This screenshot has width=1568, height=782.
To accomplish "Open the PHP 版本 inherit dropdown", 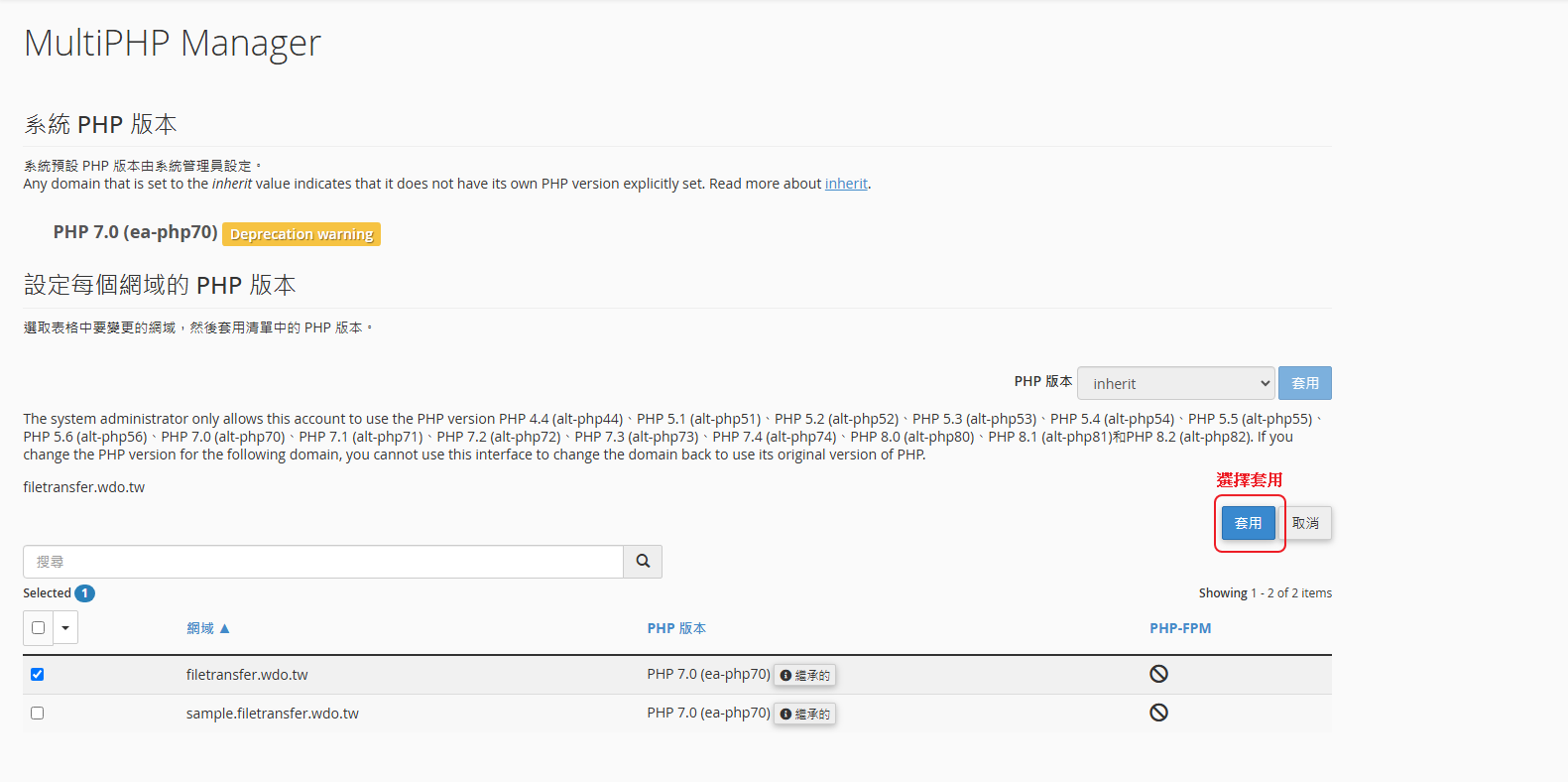I will [x=1175, y=383].
